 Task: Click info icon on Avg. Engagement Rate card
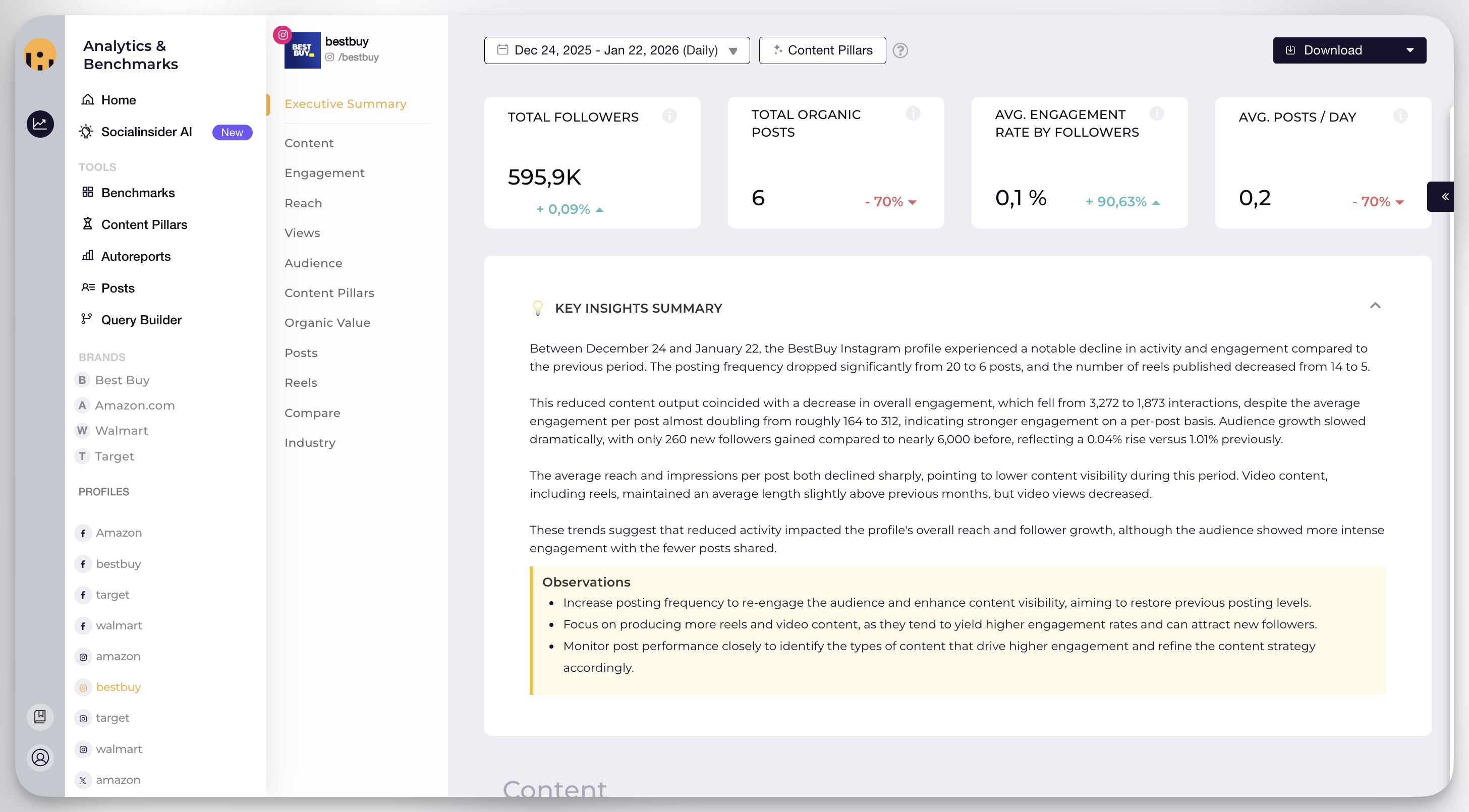click(x=1157, y=113)
